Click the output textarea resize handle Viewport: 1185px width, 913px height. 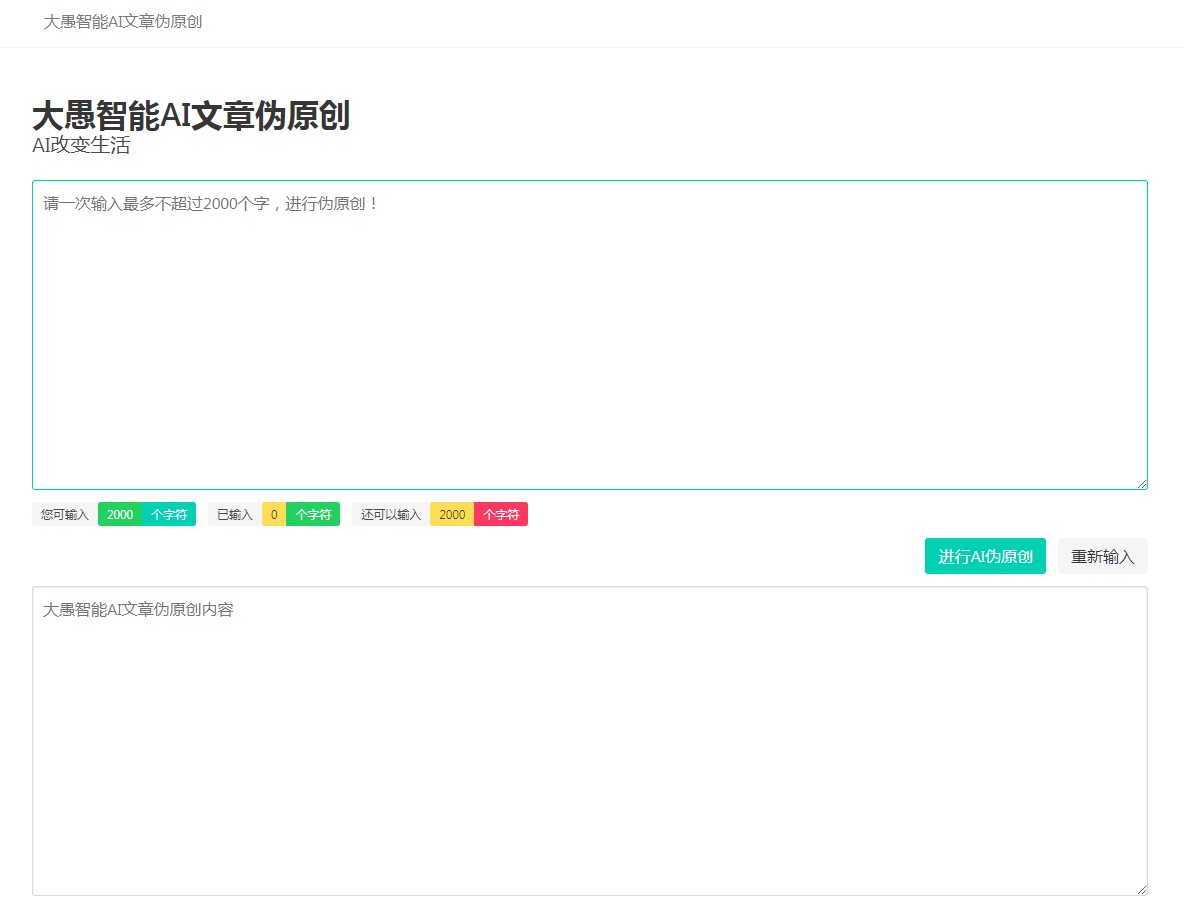coord(1143,891)
